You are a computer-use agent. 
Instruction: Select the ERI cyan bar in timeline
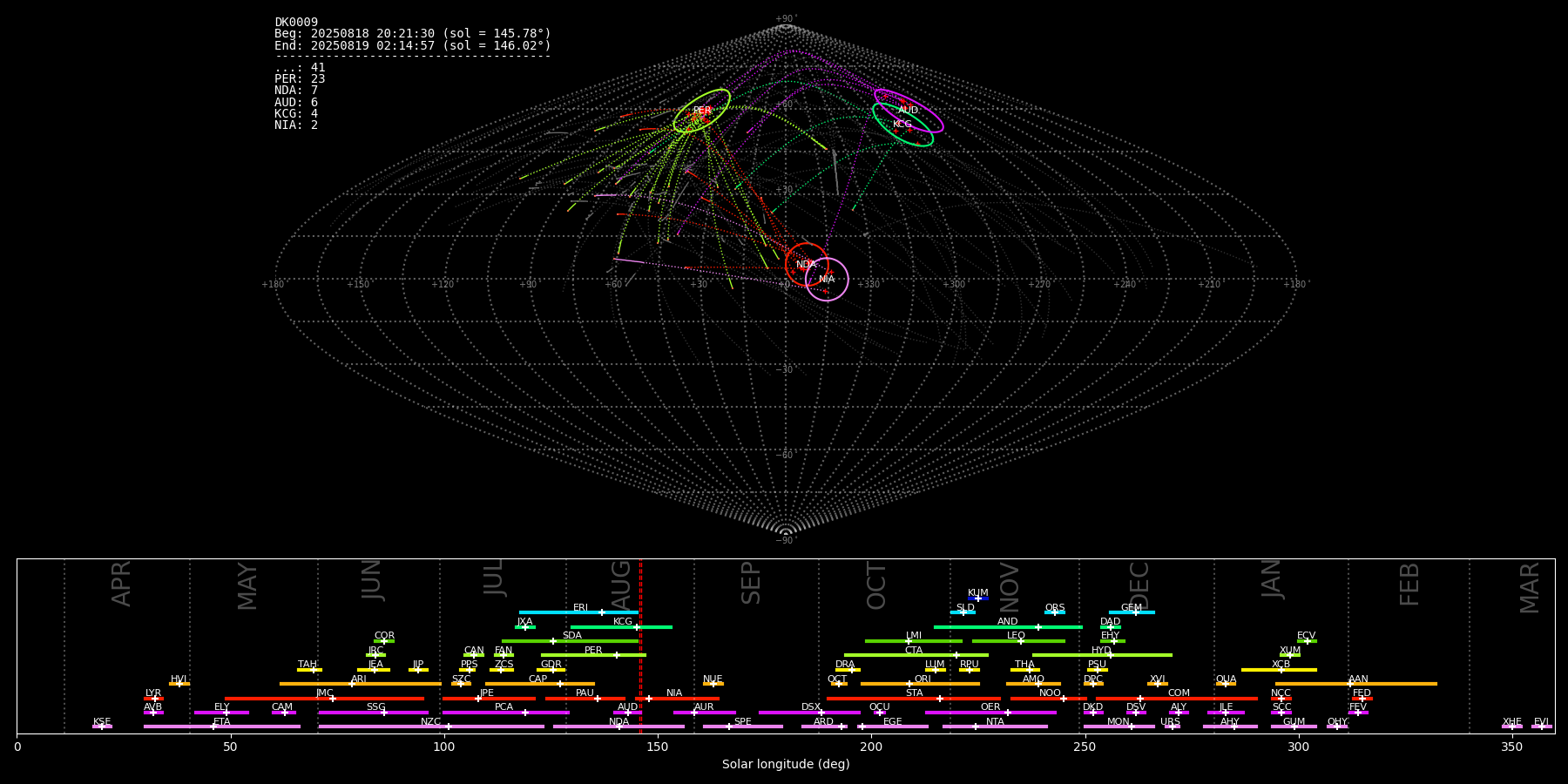point(578,612)
